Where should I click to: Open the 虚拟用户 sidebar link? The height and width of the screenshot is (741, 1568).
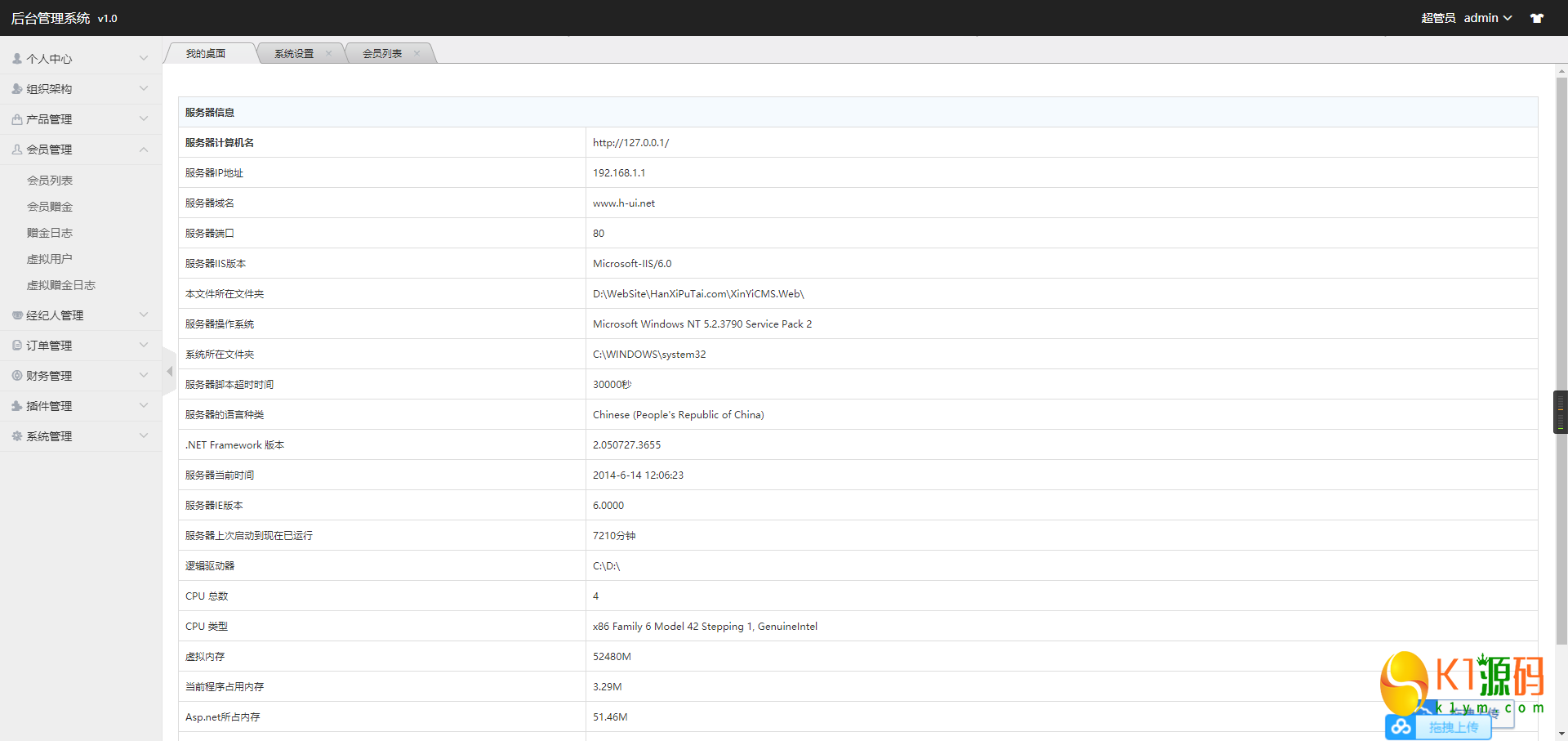[x=50, y=259]
